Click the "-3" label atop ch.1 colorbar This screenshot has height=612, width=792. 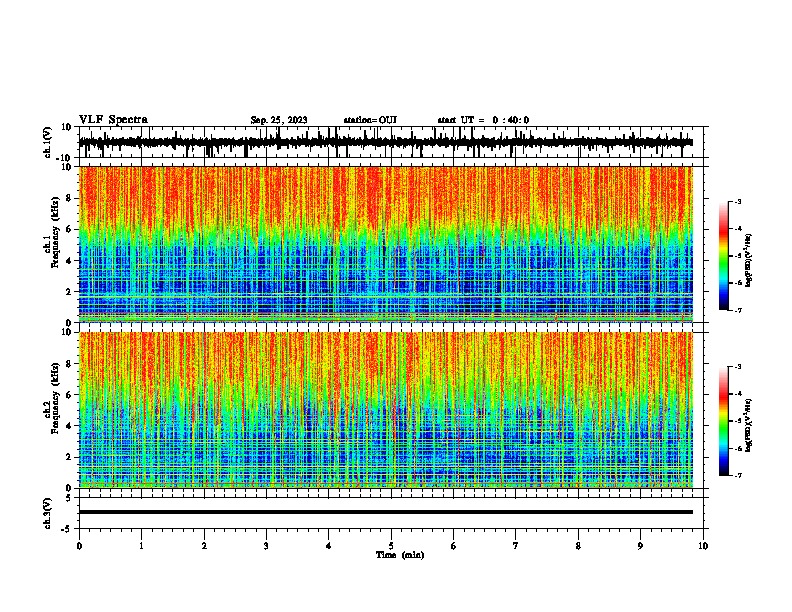point(737,201)
